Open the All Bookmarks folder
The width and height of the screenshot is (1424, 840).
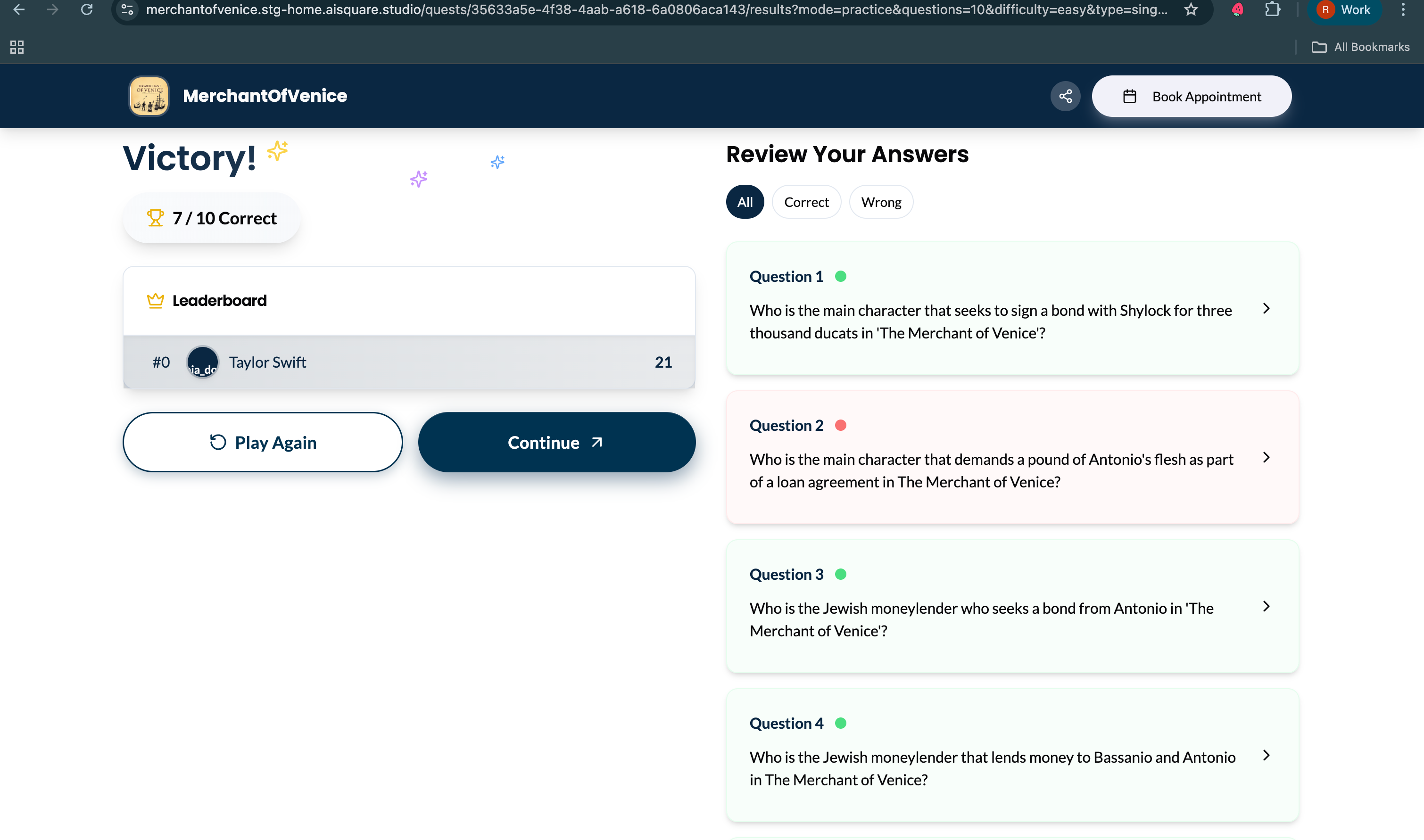coord(1361,47)
